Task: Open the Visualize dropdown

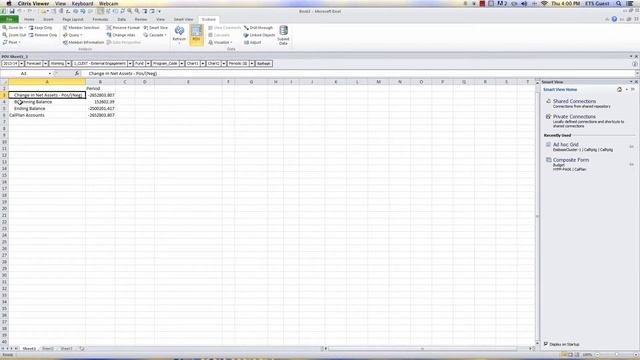Action: point(220,42)
